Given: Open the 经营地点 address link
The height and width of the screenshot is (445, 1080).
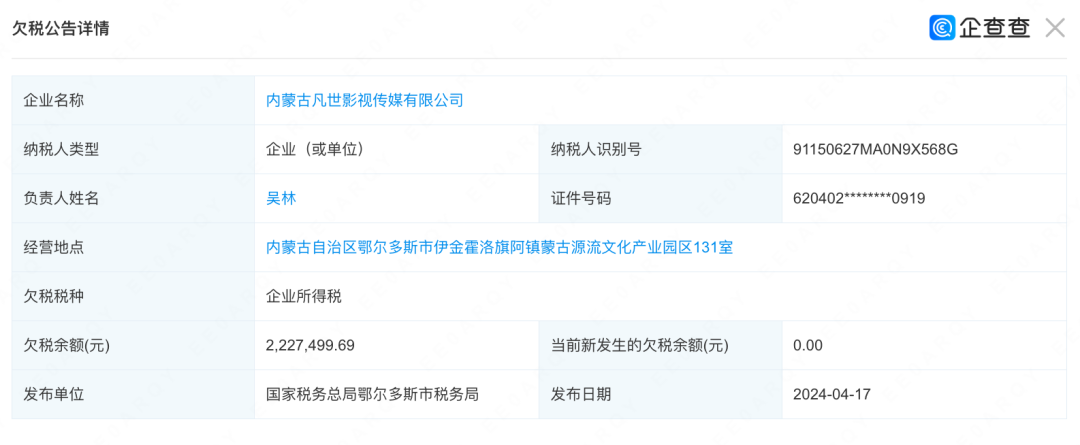Looking at the screenshot, I should (499, 247).
